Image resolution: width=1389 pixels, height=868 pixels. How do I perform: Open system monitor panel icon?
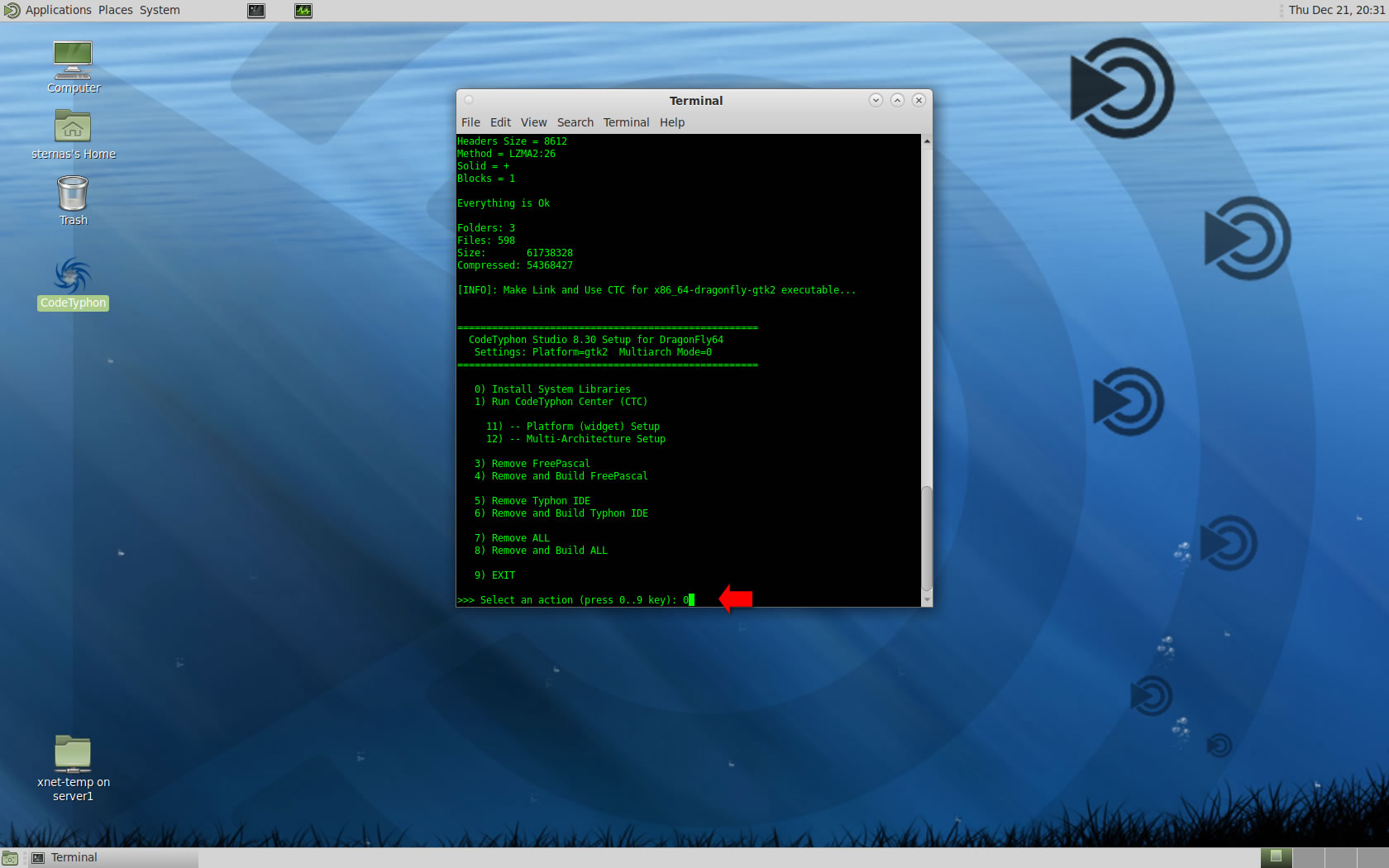pyautogui.click(x=303, y=11)
